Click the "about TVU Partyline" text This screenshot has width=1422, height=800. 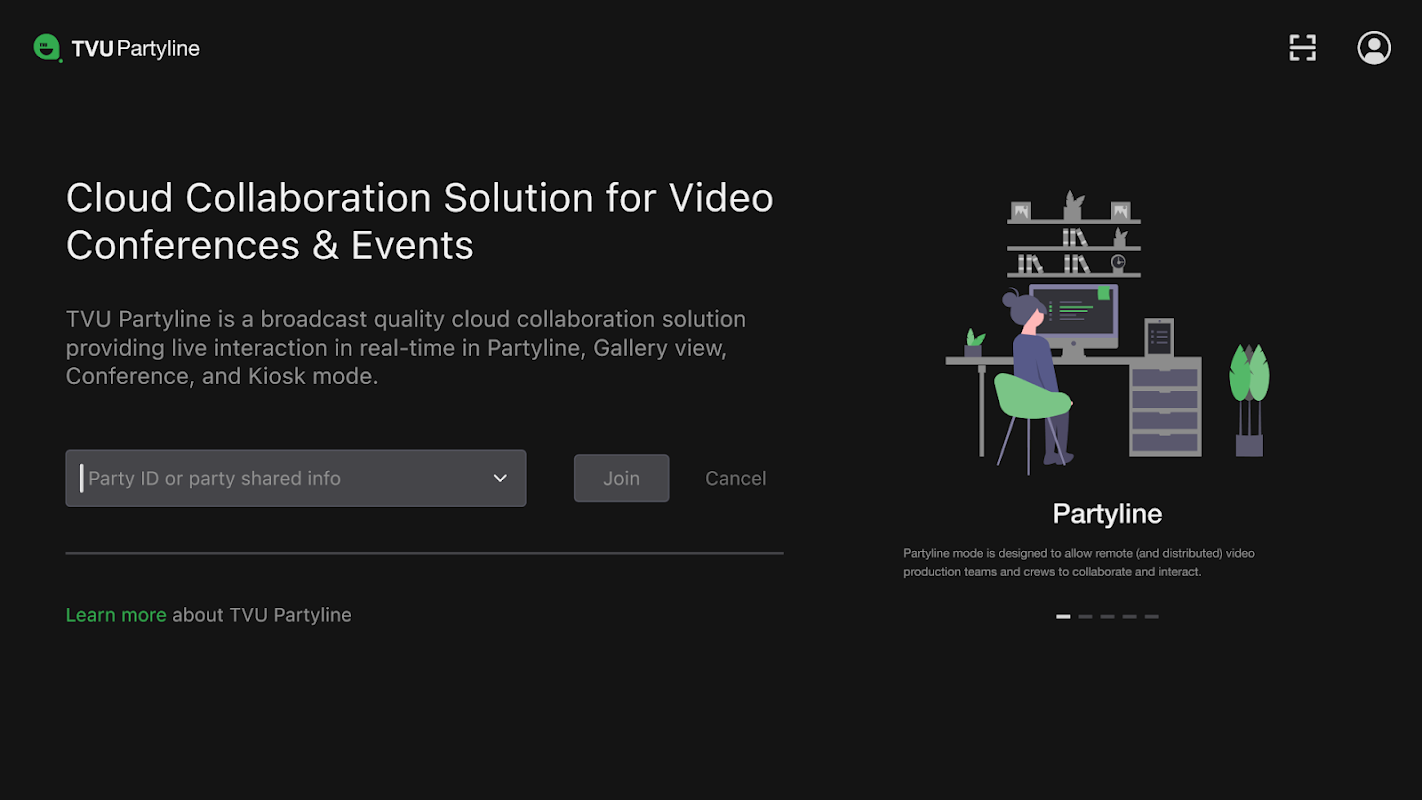pyautogui.click(x=262, y=615)
